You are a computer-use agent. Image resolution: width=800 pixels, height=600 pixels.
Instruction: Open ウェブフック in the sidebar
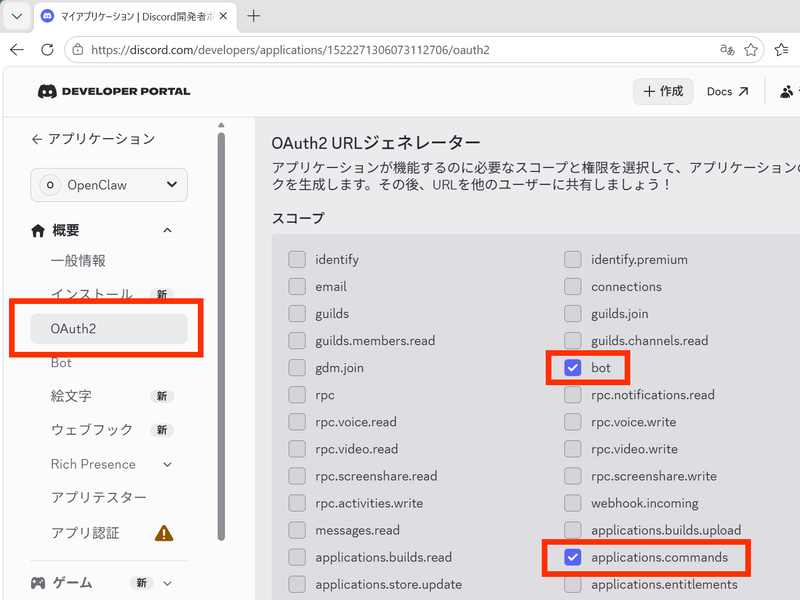92,430
